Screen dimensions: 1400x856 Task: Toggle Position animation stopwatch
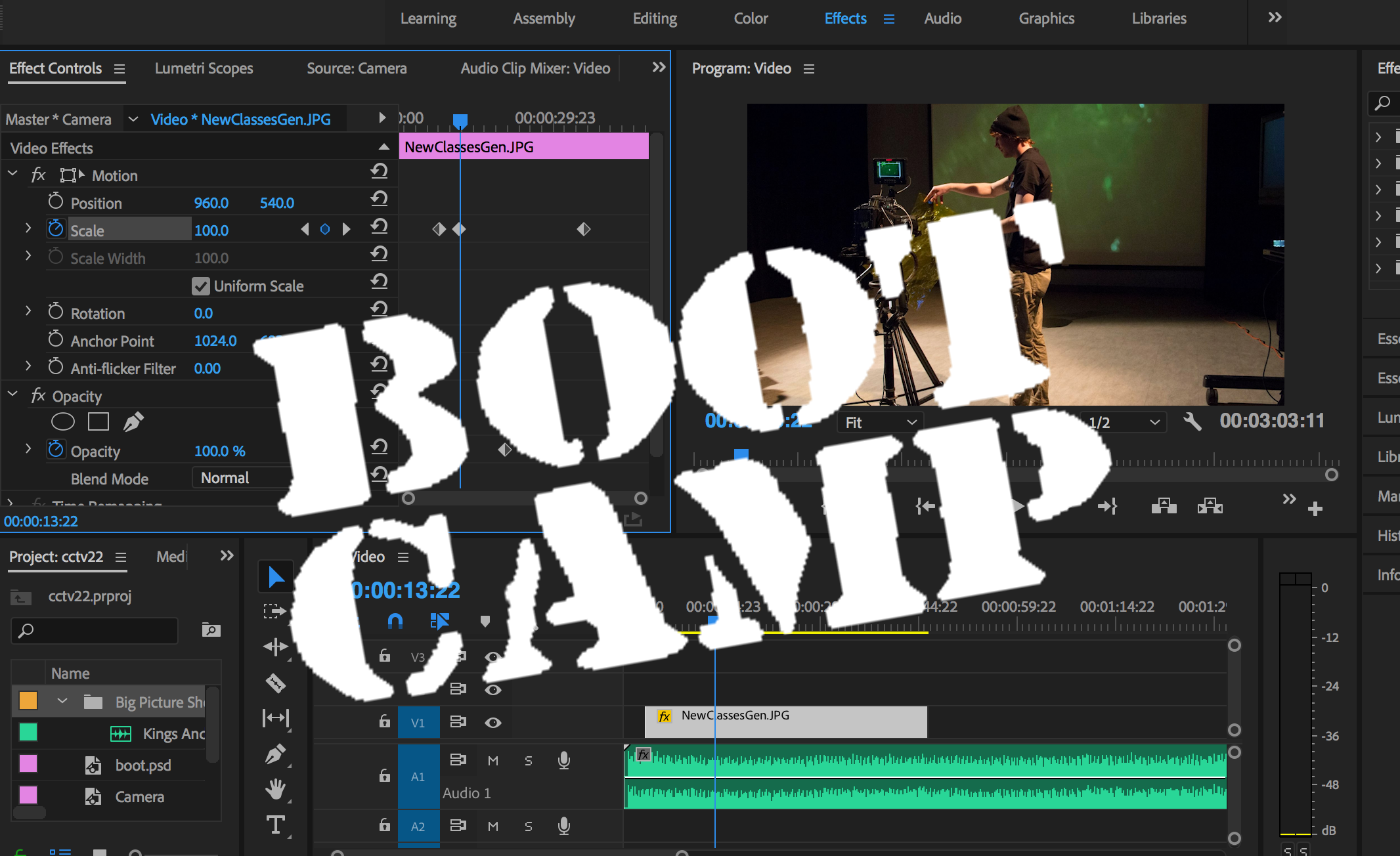tap(56, 201)
